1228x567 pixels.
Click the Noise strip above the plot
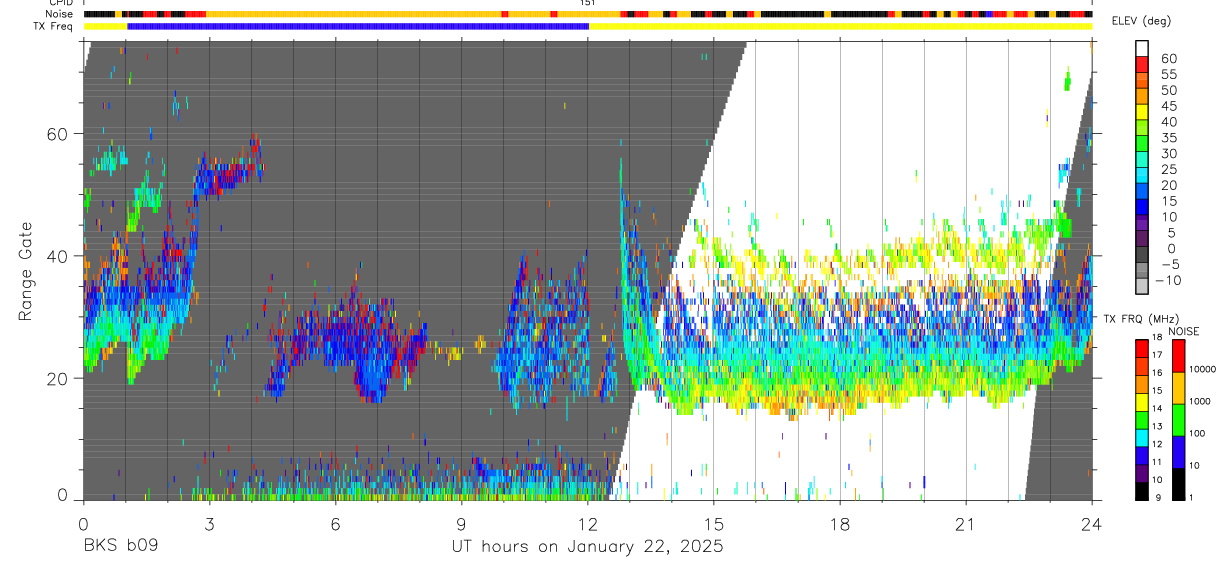point(588,14)
